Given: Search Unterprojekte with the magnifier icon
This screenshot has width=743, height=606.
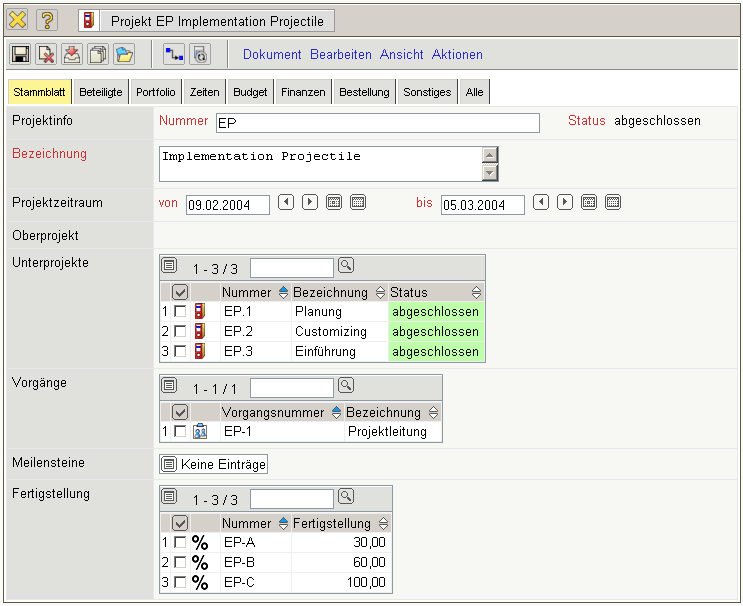Looking at the screenshot, I should 346,266.
